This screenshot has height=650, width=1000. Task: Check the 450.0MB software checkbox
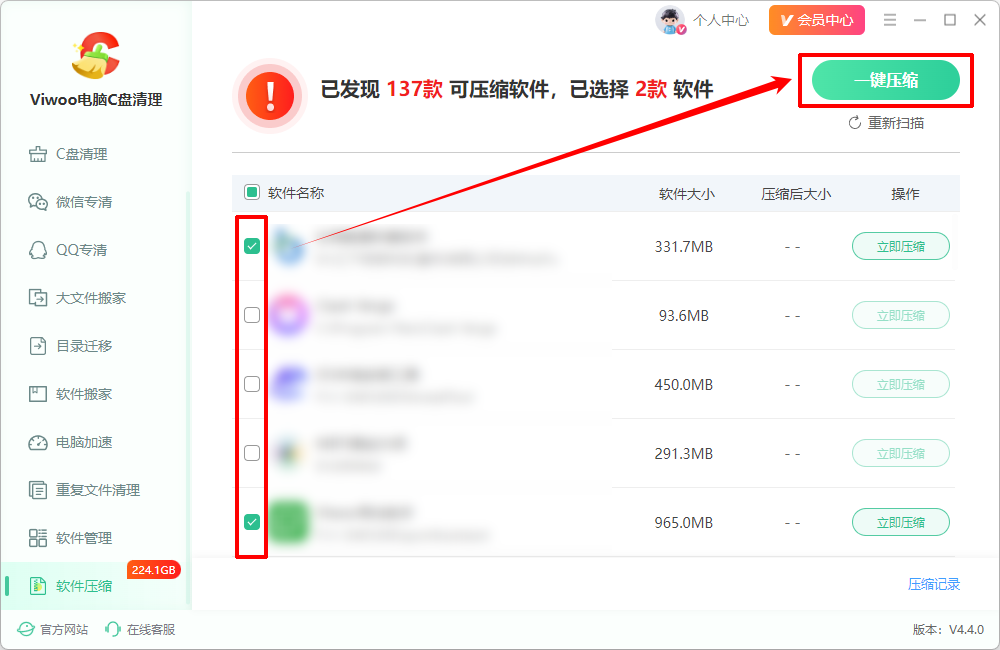[252, 383]
